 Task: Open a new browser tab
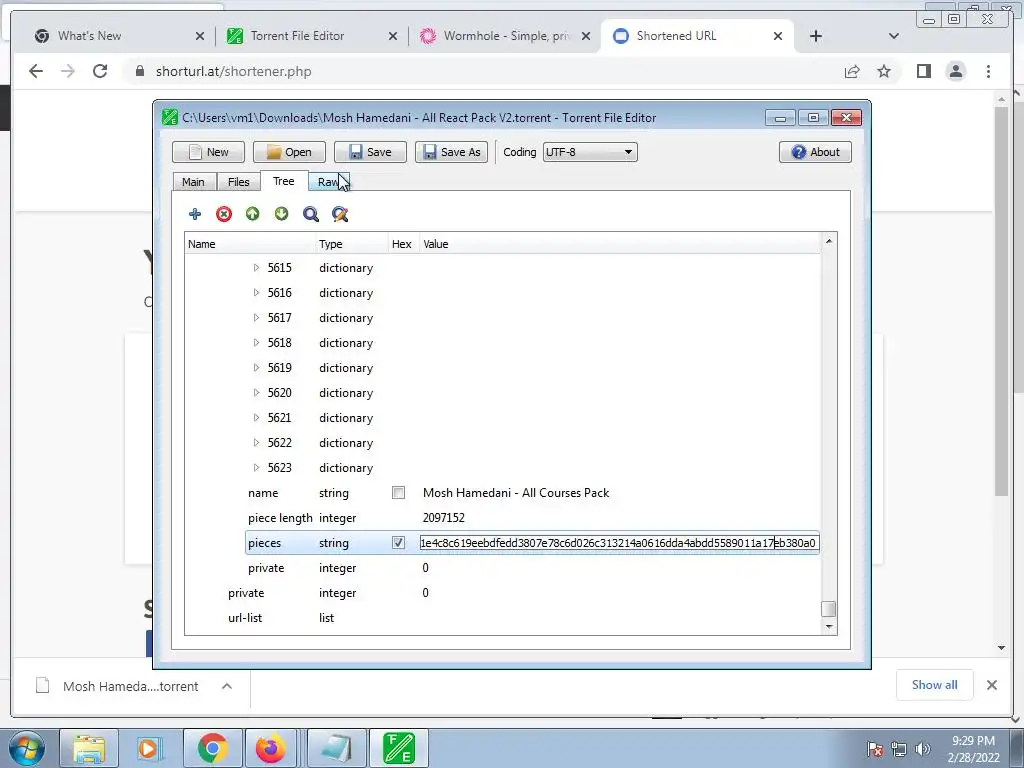click(816, 36)
